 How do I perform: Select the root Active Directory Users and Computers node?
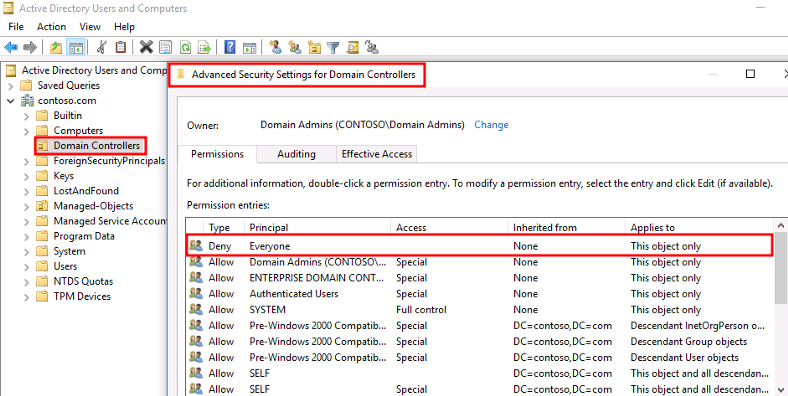click(x=94, y=70)
